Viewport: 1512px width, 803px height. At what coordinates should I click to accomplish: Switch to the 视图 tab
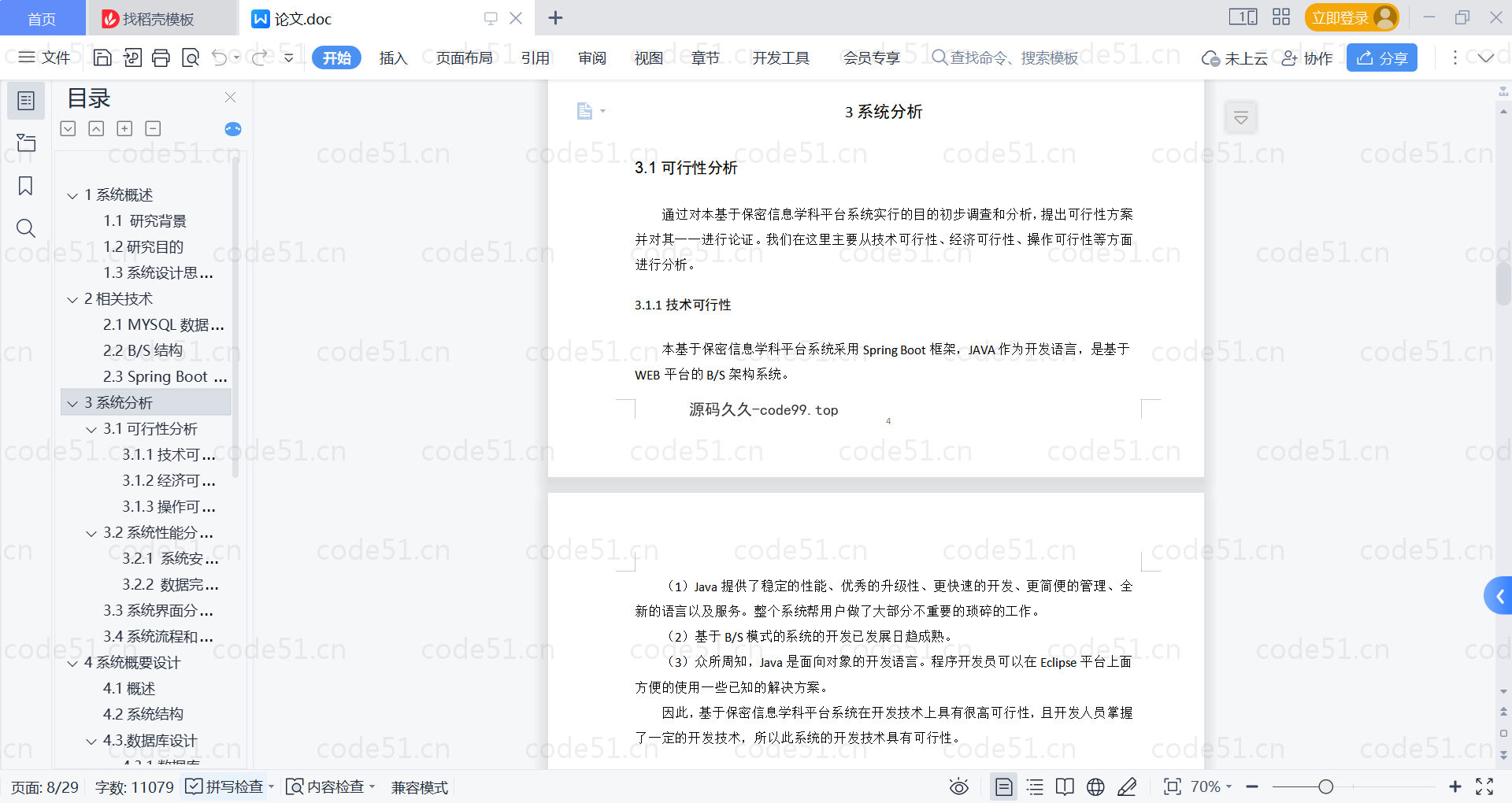649,57
